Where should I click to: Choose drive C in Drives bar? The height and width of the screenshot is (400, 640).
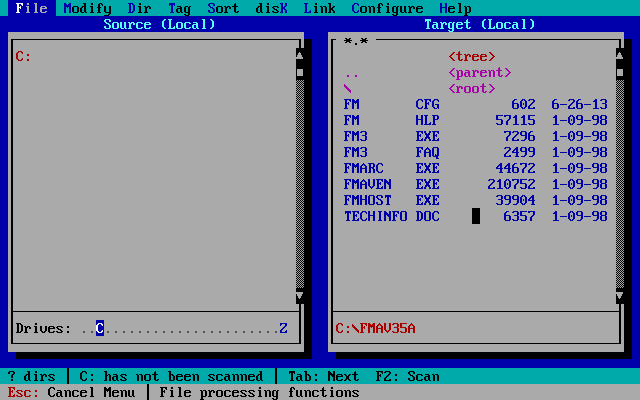(100, 328)
